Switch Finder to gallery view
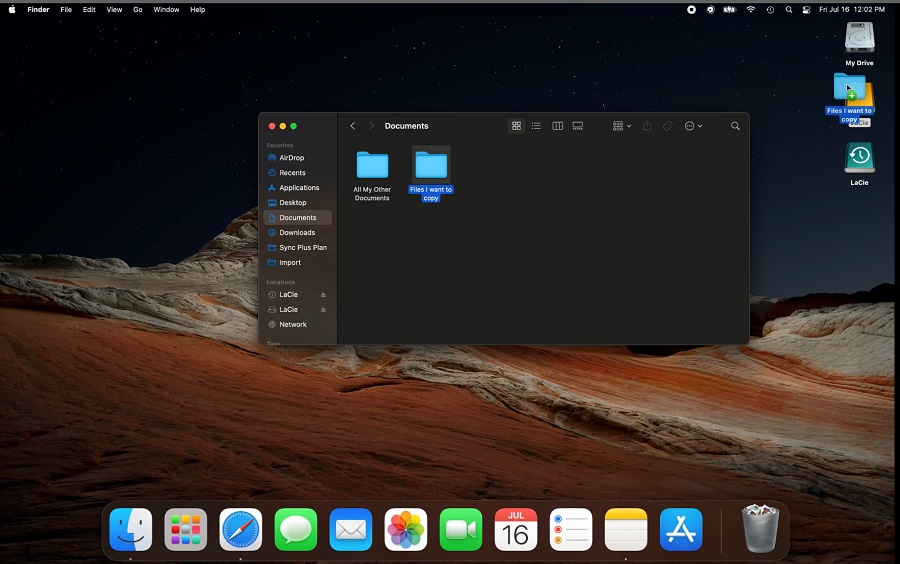 [x=577, y=126]
